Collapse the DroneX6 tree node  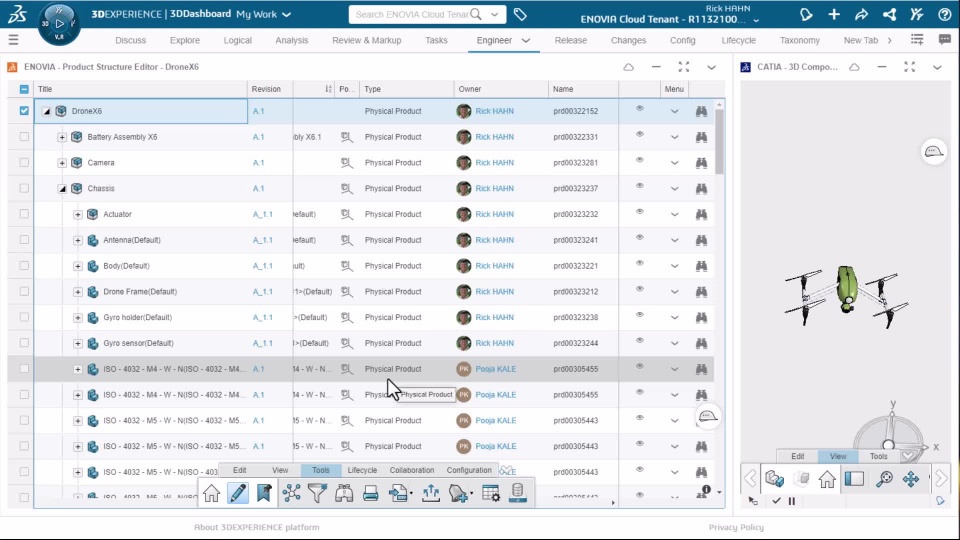46,111
